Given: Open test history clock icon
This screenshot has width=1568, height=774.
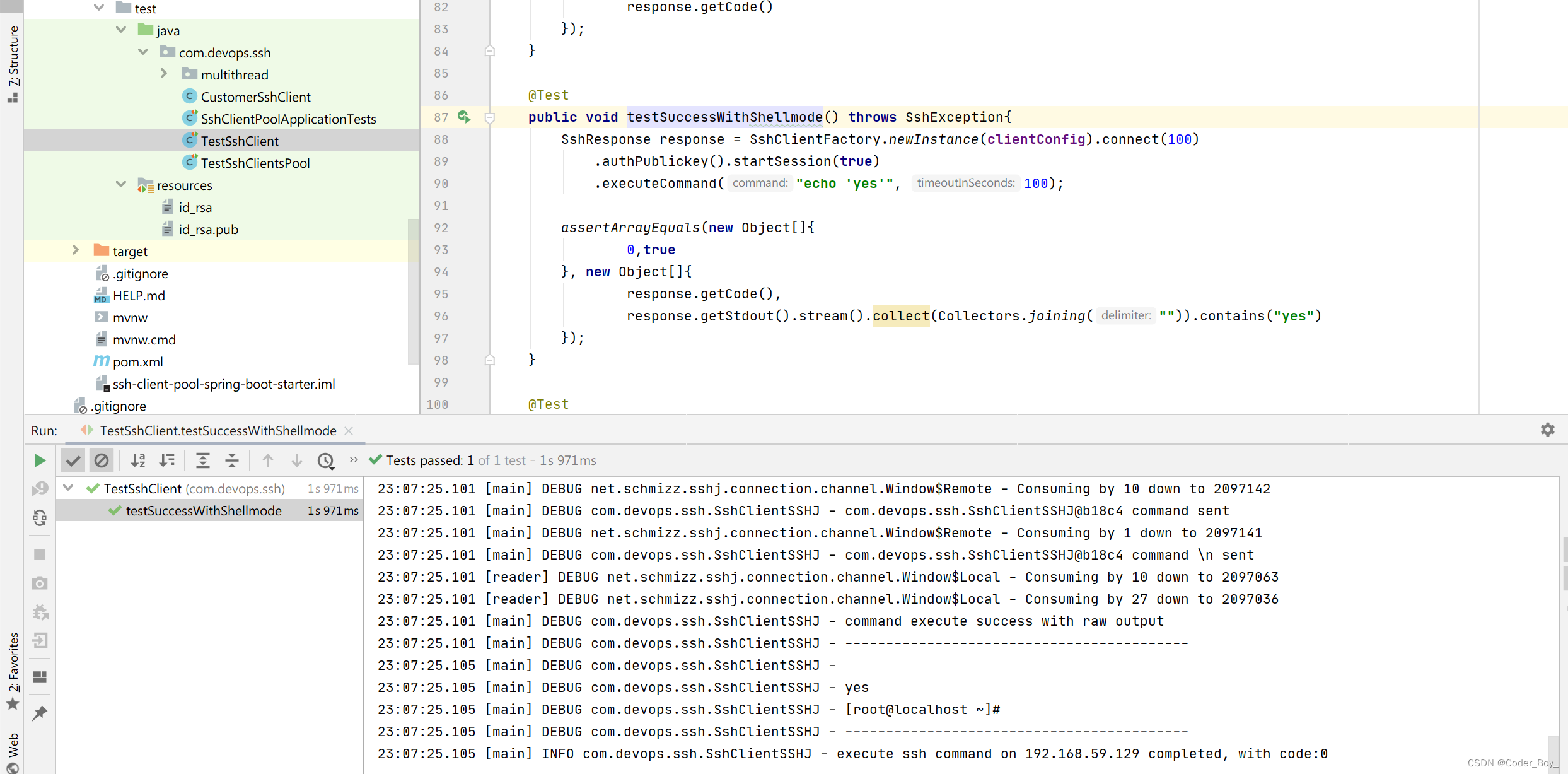Looking at the screenshot, I should click(x=325, y=460).
